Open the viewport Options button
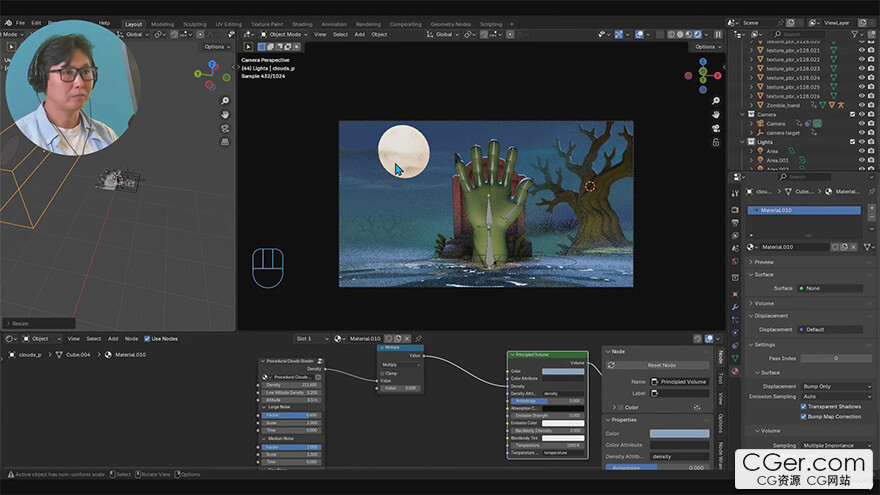Image resolution: width=880 pixels, height=495 pixels. 705,46
